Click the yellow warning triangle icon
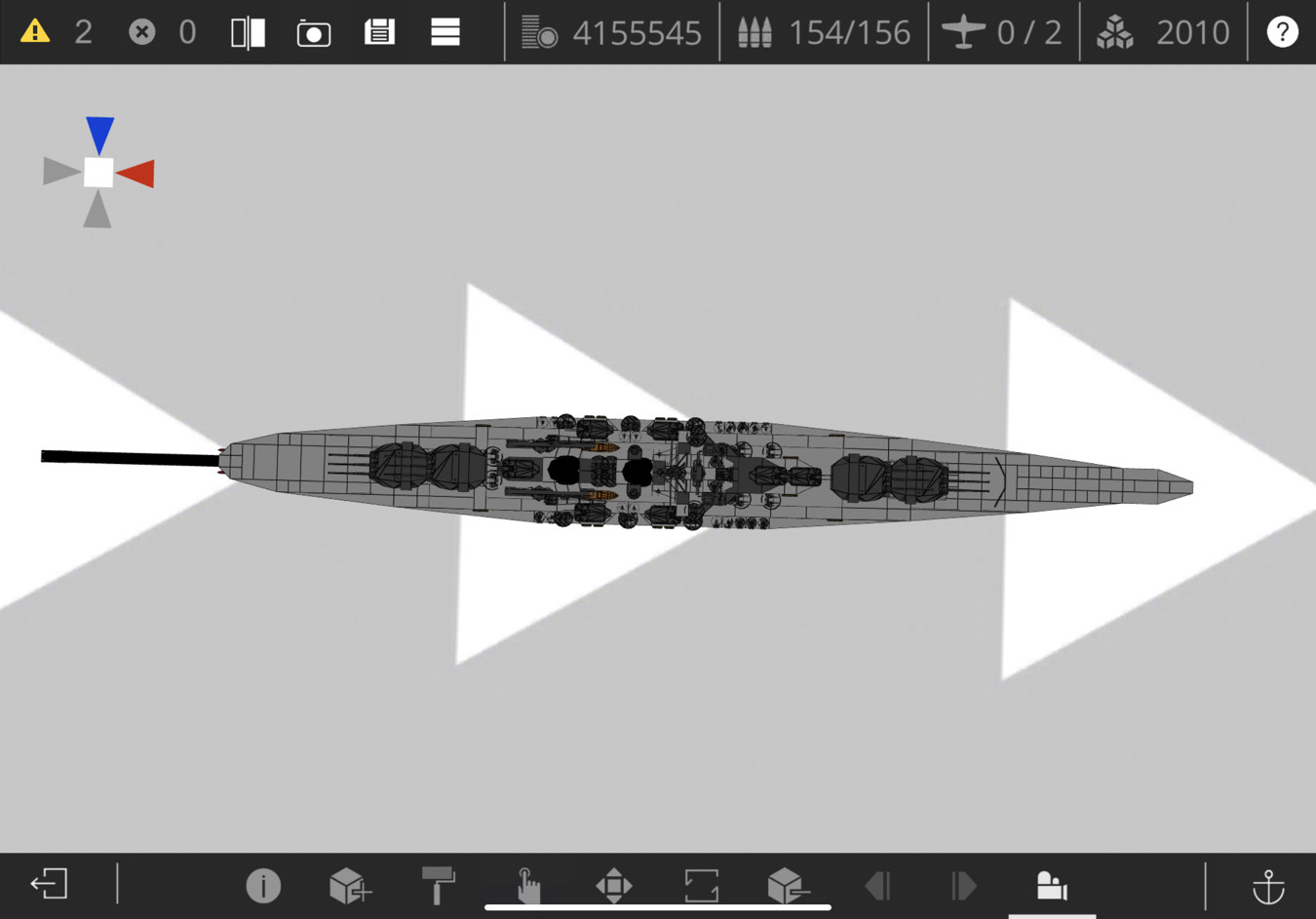Image resolution: width=1316 pixels, height=919 pixels. click(x=35, y=32)
